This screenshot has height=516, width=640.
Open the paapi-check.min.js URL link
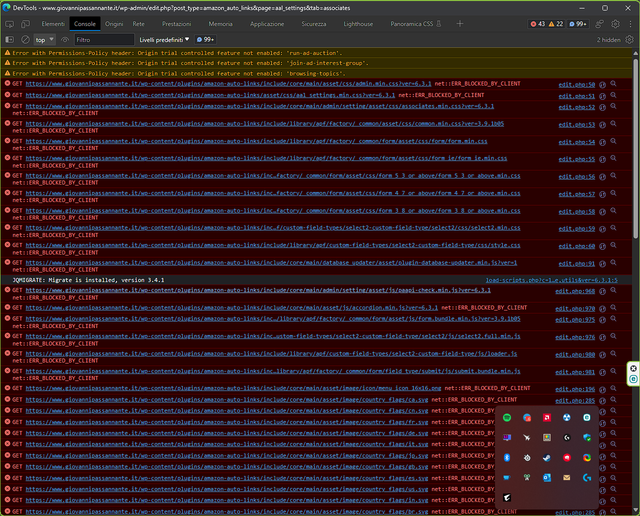[258, 290]
